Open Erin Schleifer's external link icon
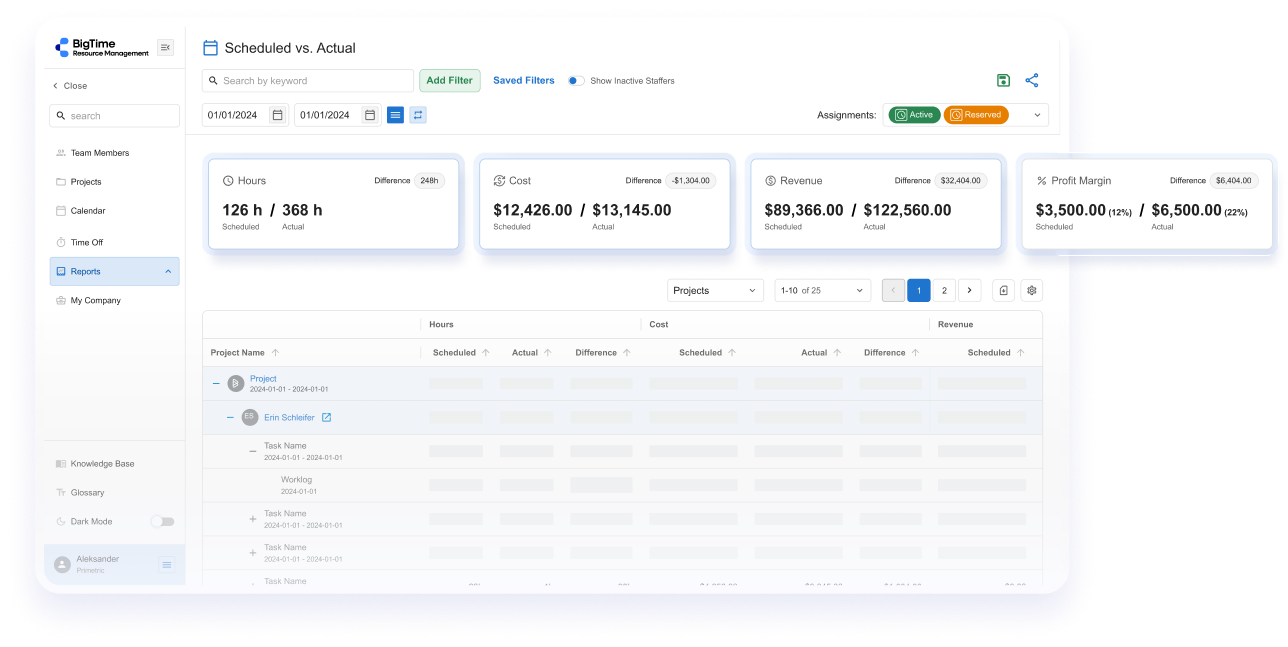Image resolution: width=1288 pixels, height=647 pixels. point(326,418)
